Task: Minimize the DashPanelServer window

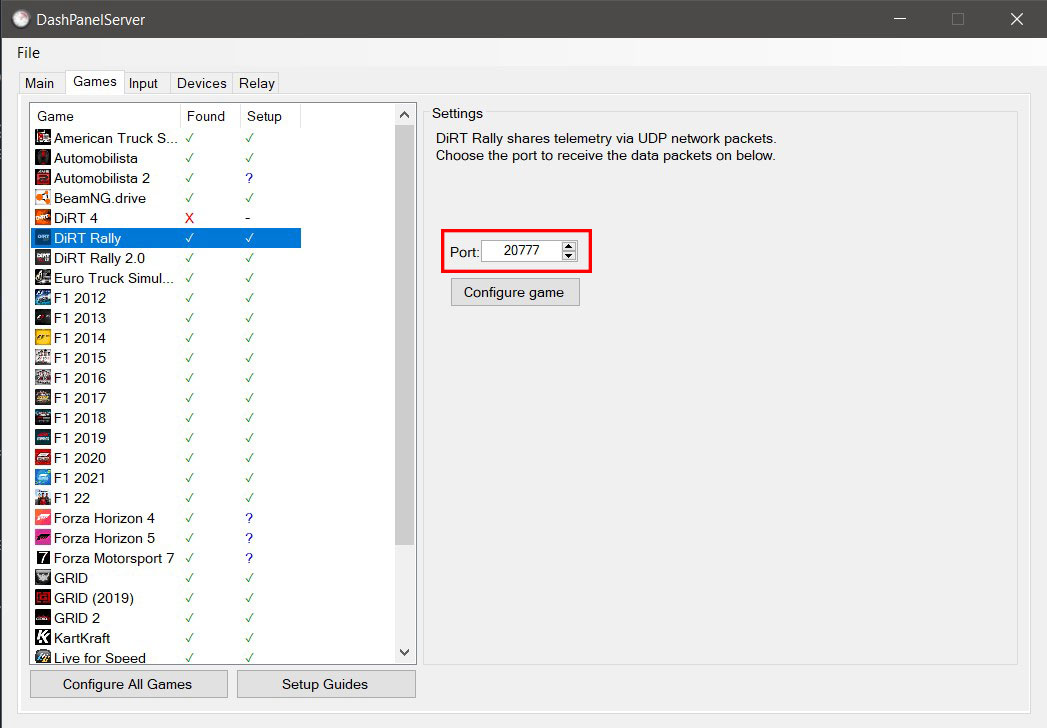Action: (900, 19)
